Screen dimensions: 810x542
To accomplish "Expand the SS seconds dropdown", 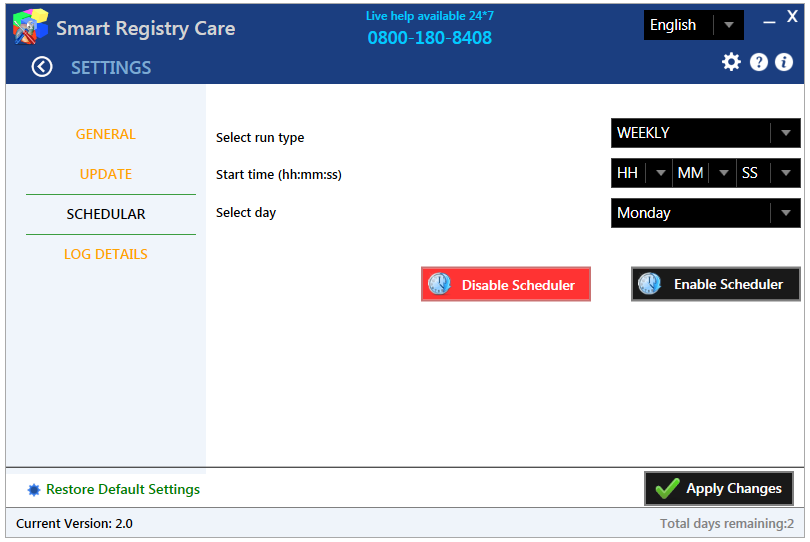I will (x=769, y=173).
